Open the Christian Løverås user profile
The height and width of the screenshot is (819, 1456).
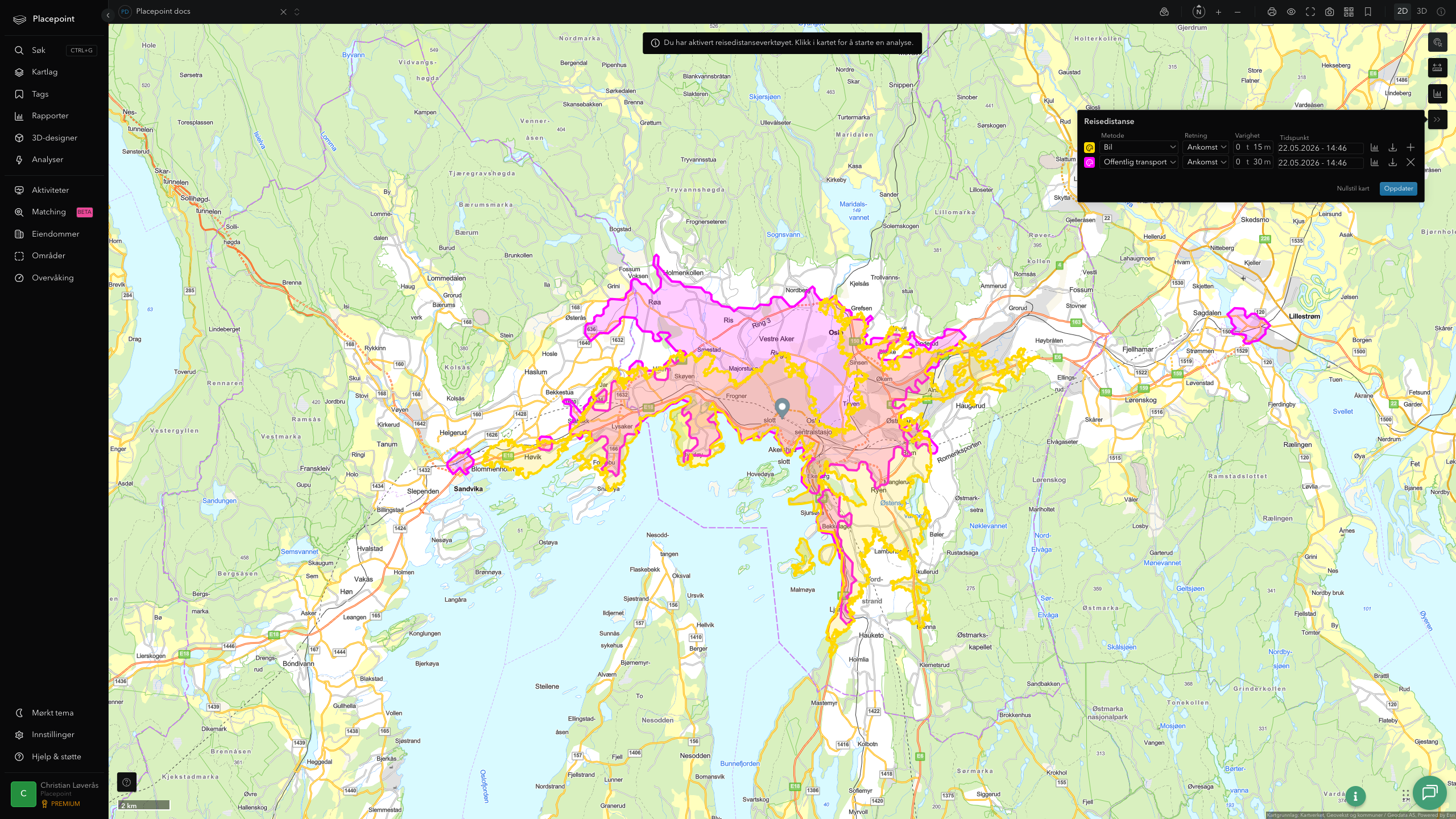tap(55, 794)
